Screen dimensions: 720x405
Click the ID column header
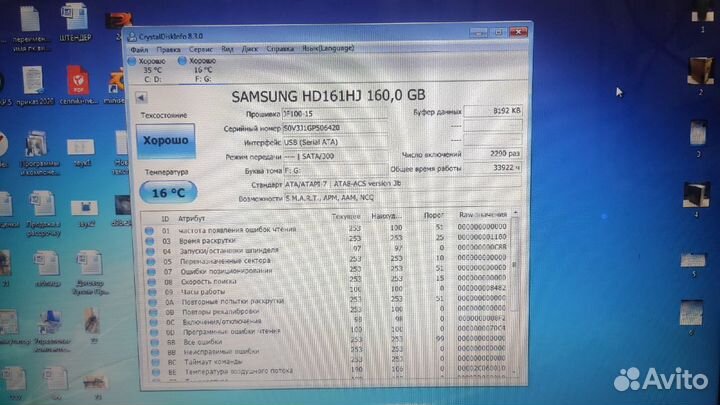point(165,219)
